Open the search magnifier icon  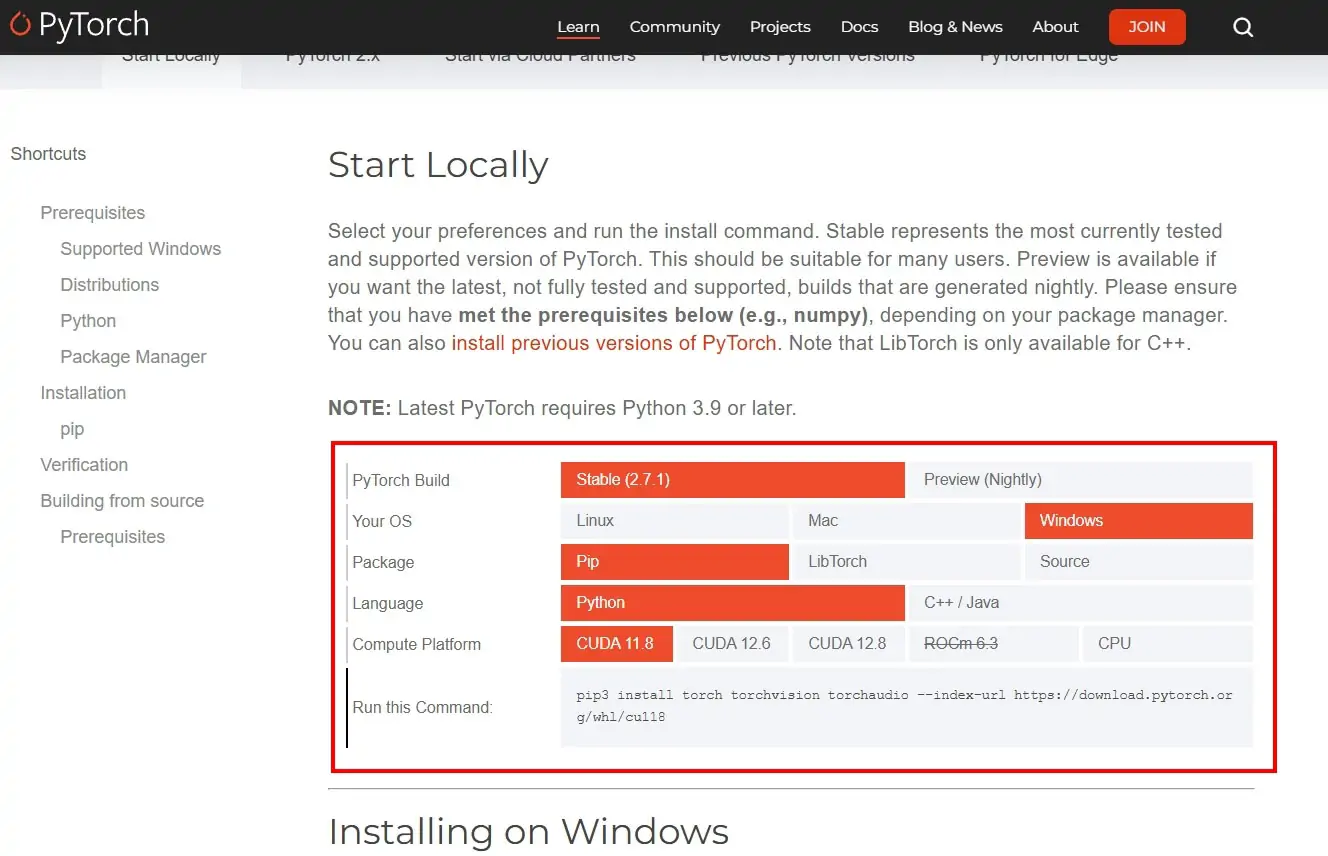[x=1243, y=27]
